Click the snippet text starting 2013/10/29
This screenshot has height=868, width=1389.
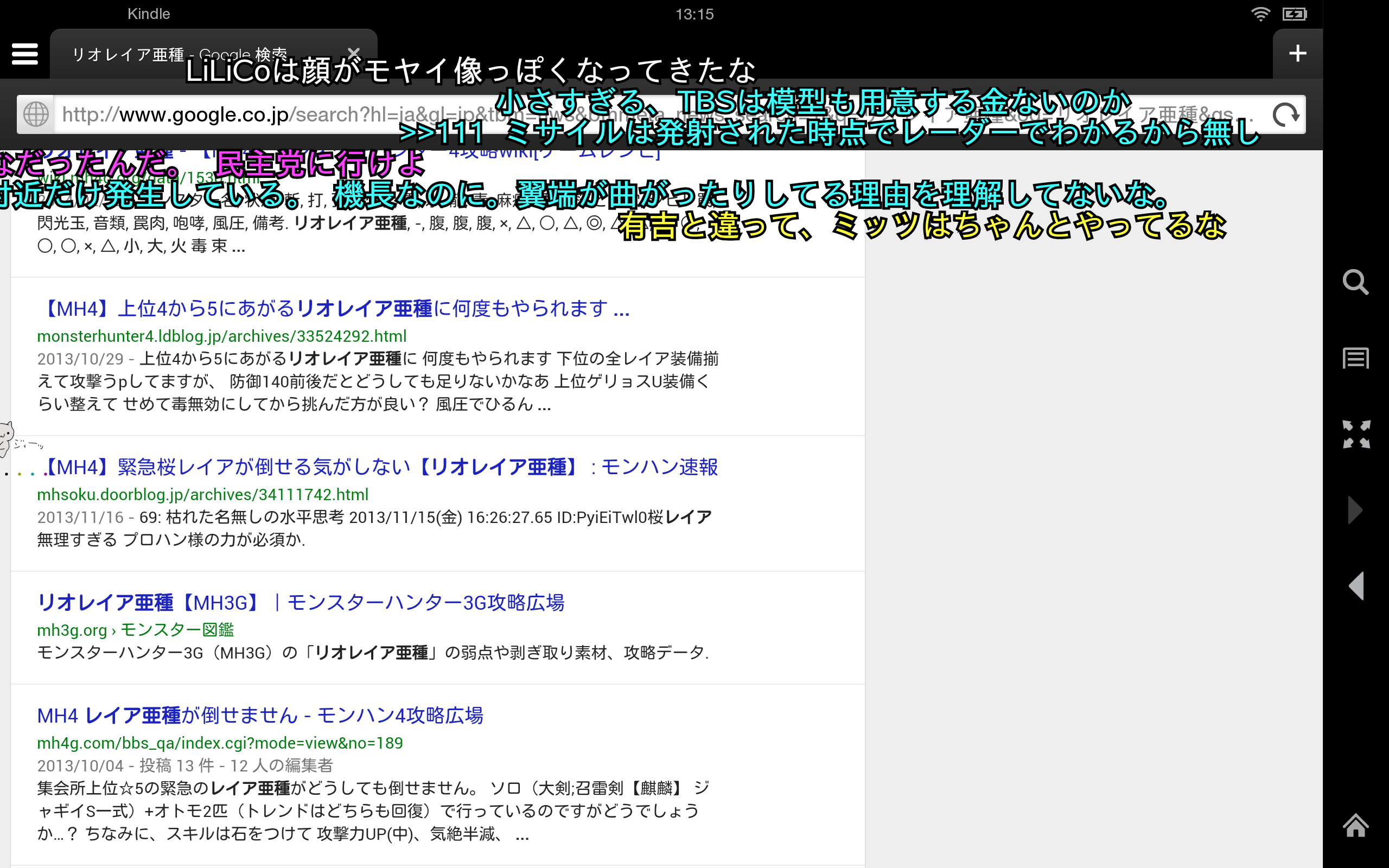tap(378, 382)
